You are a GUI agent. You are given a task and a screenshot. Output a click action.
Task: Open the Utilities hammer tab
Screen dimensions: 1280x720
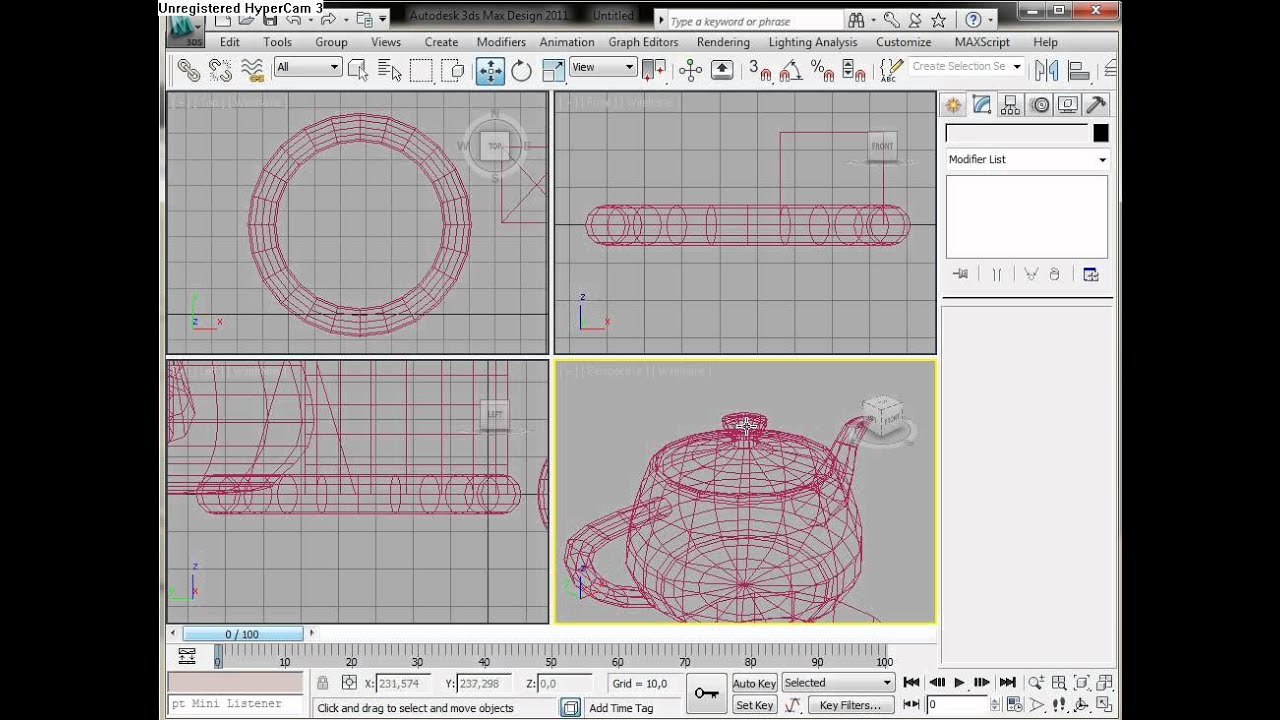pyautogui.click(x=1097, y=105)
